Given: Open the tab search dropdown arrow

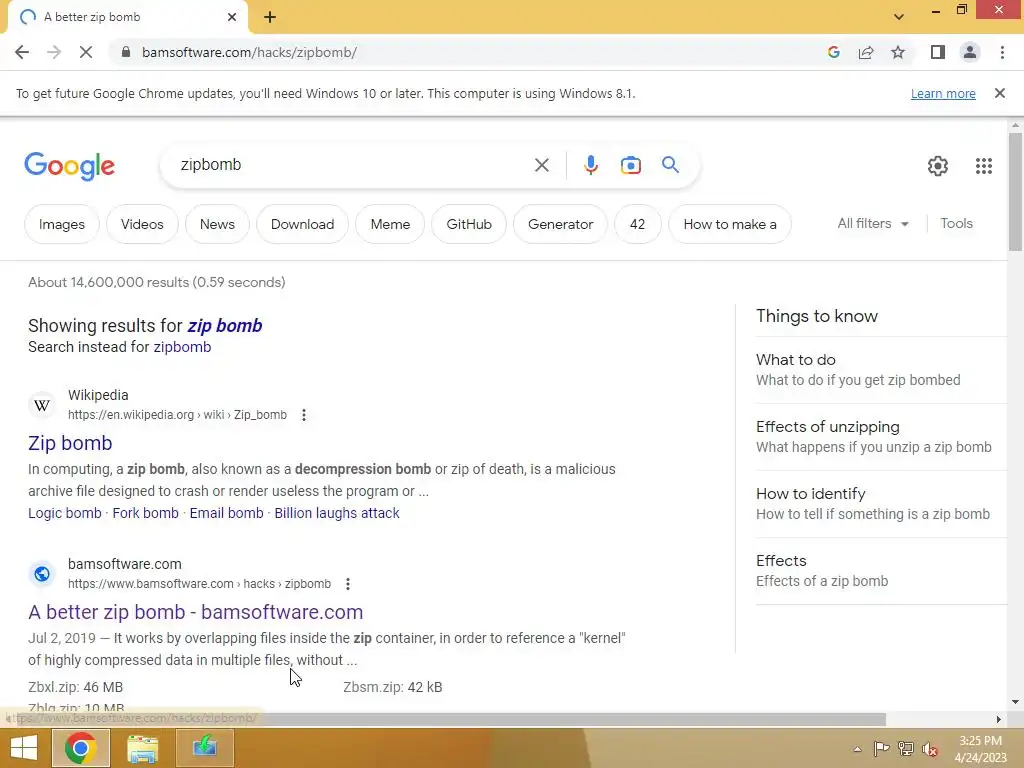Looking at the screenshot, I should click(899, 17).
